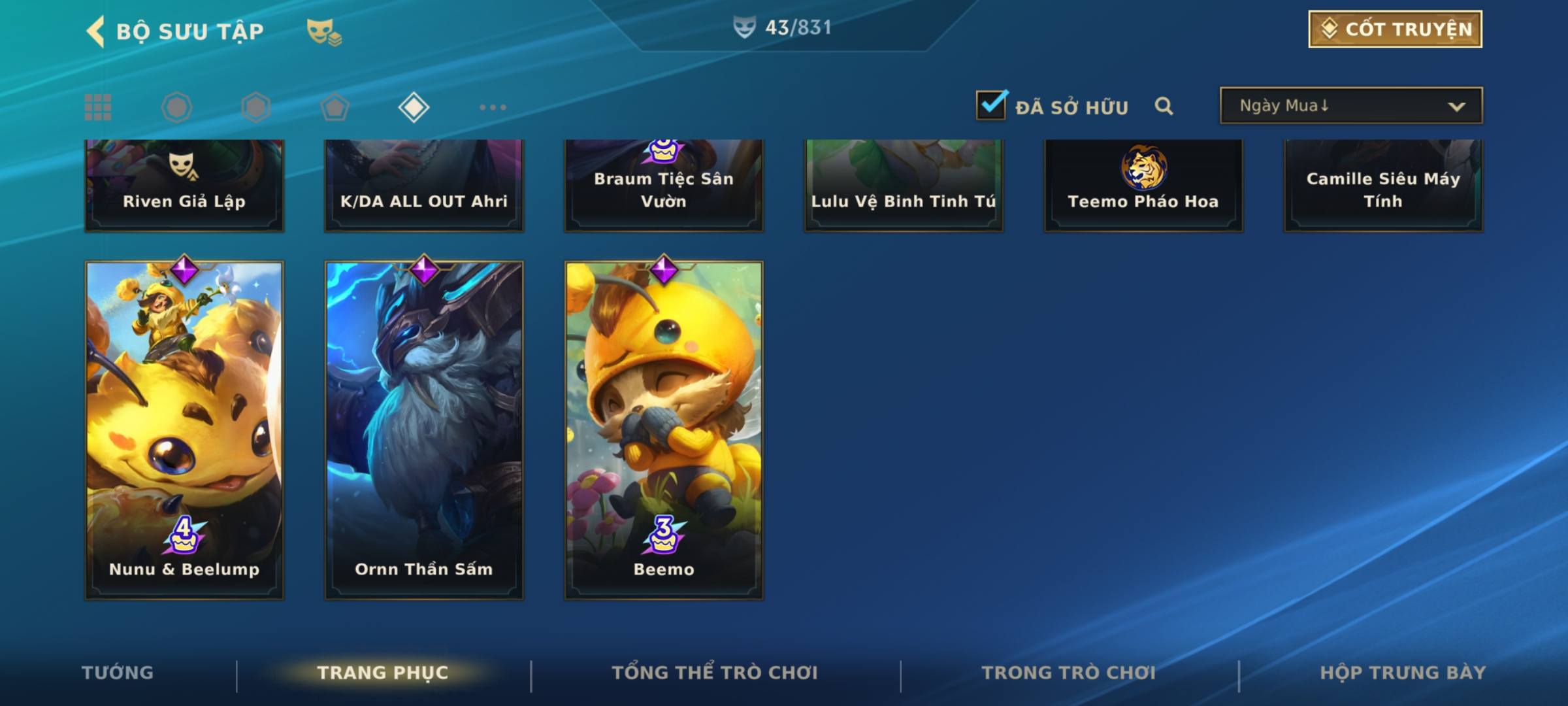
Task: Switch to the Tướng tab
Action: pyautogui.click(x=118, y=673)
